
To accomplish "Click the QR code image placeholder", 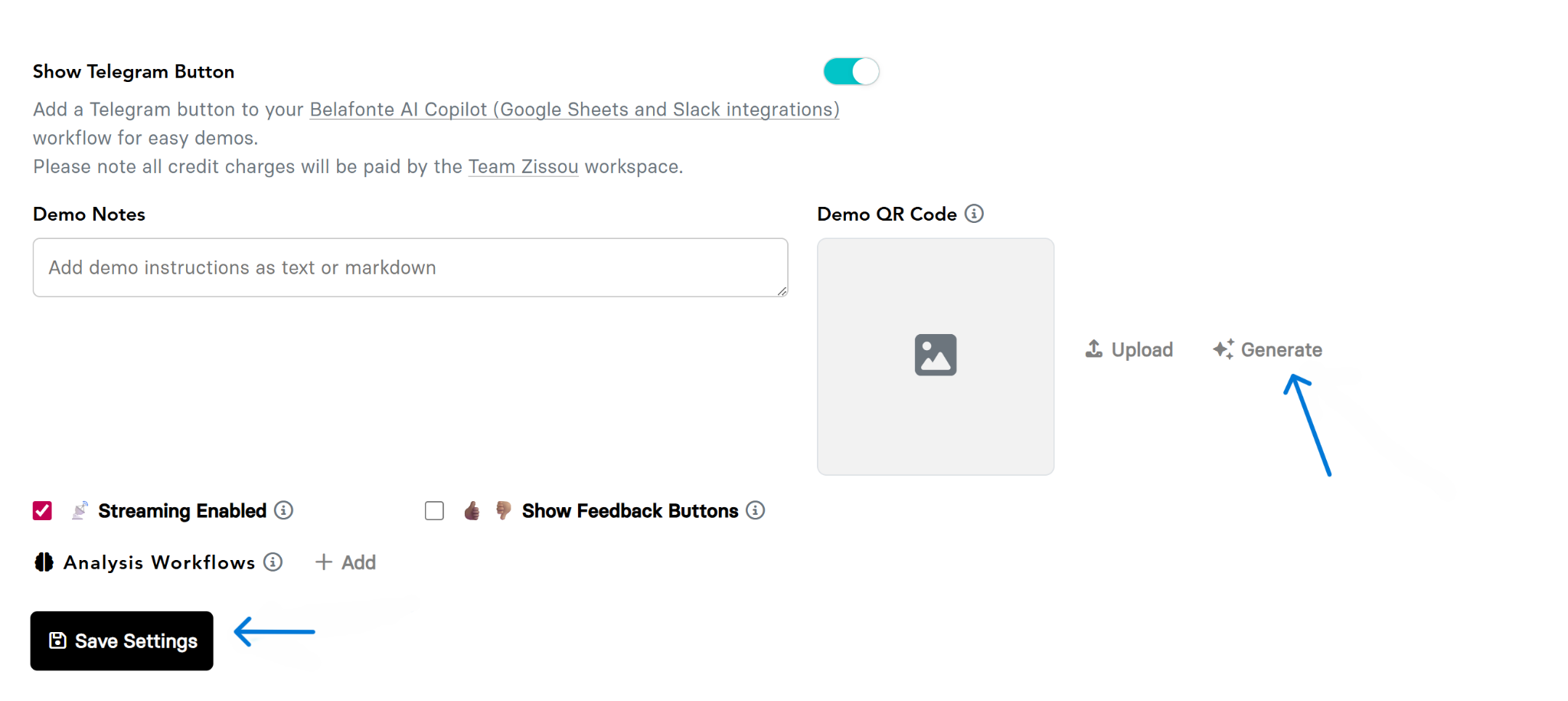I will coord(935,355).
